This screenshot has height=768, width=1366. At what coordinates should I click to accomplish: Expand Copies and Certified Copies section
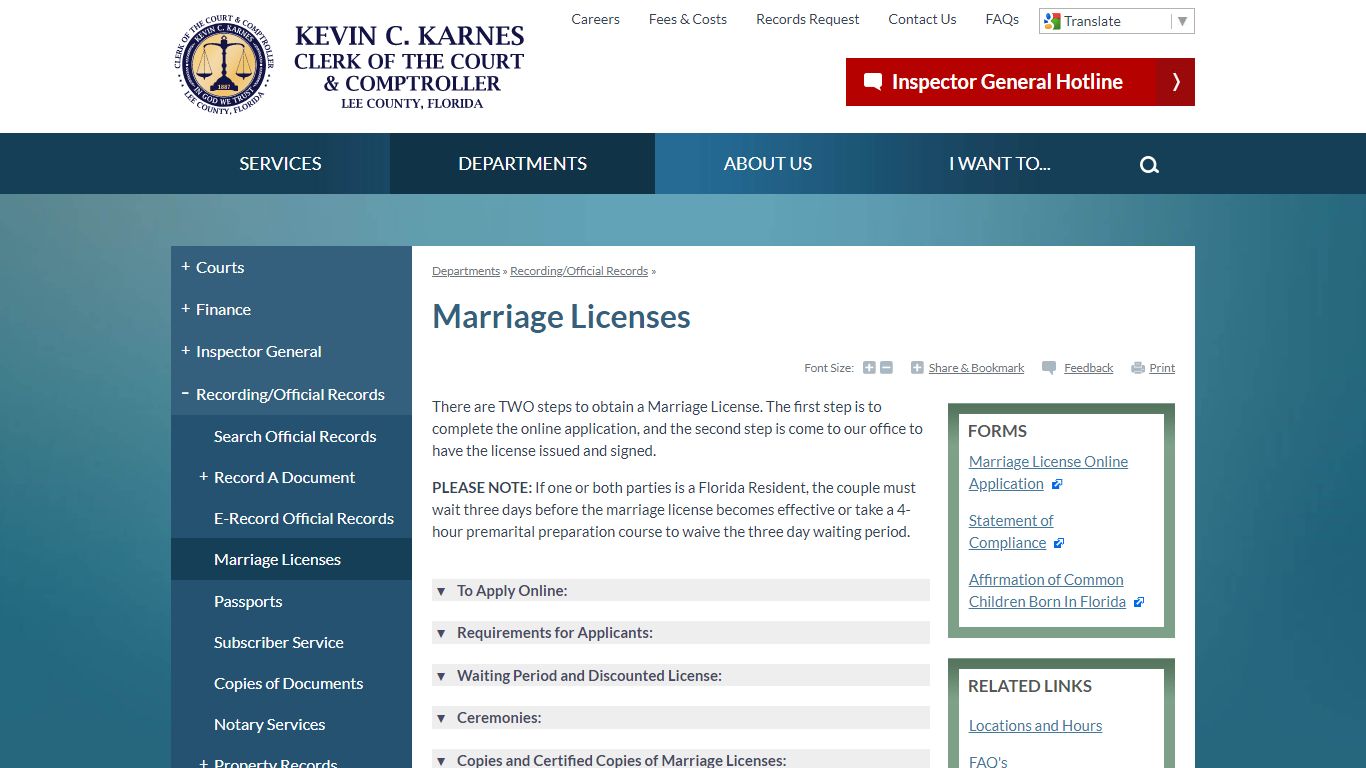(x=681, y=759)
